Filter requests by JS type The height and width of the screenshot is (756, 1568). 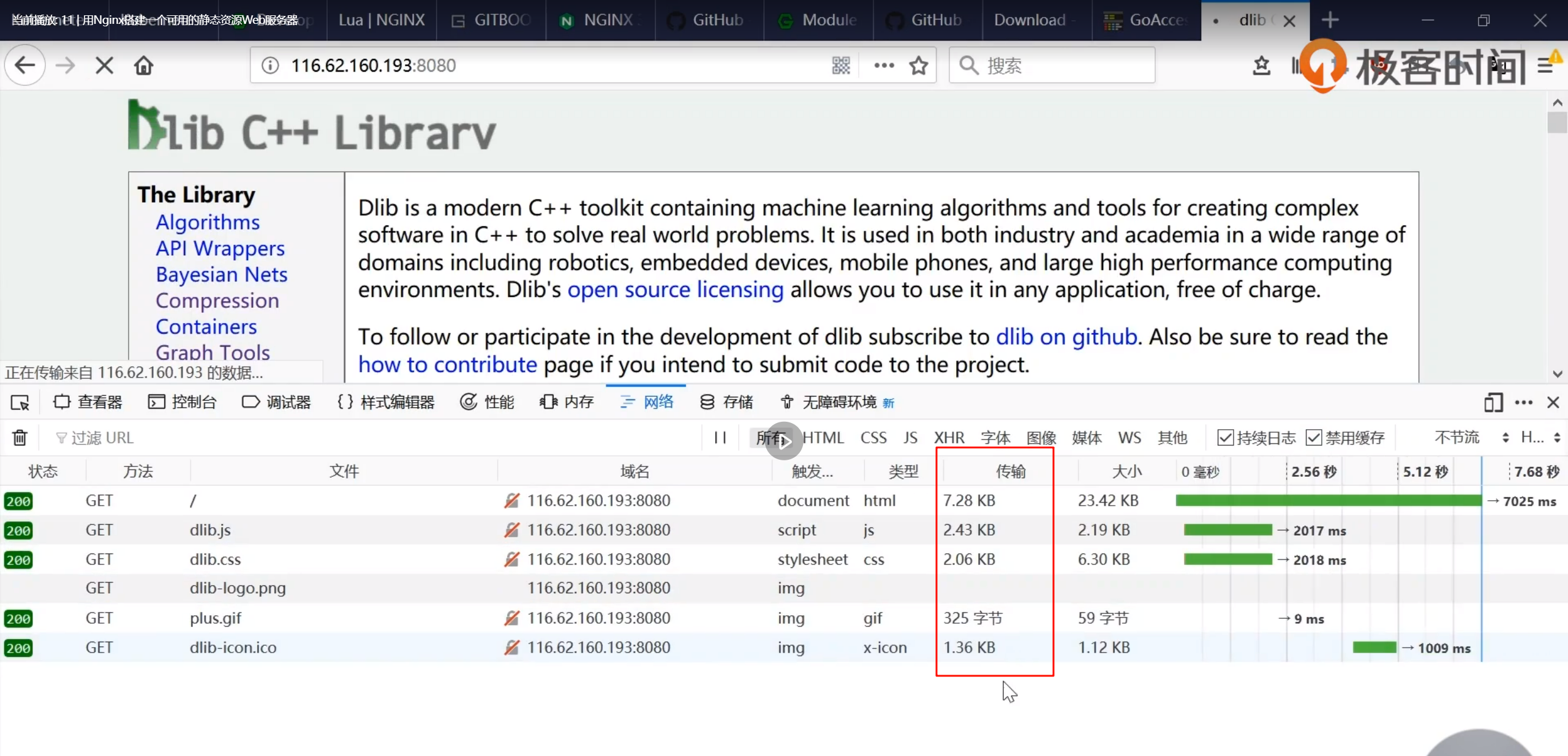tap(910, 438)
